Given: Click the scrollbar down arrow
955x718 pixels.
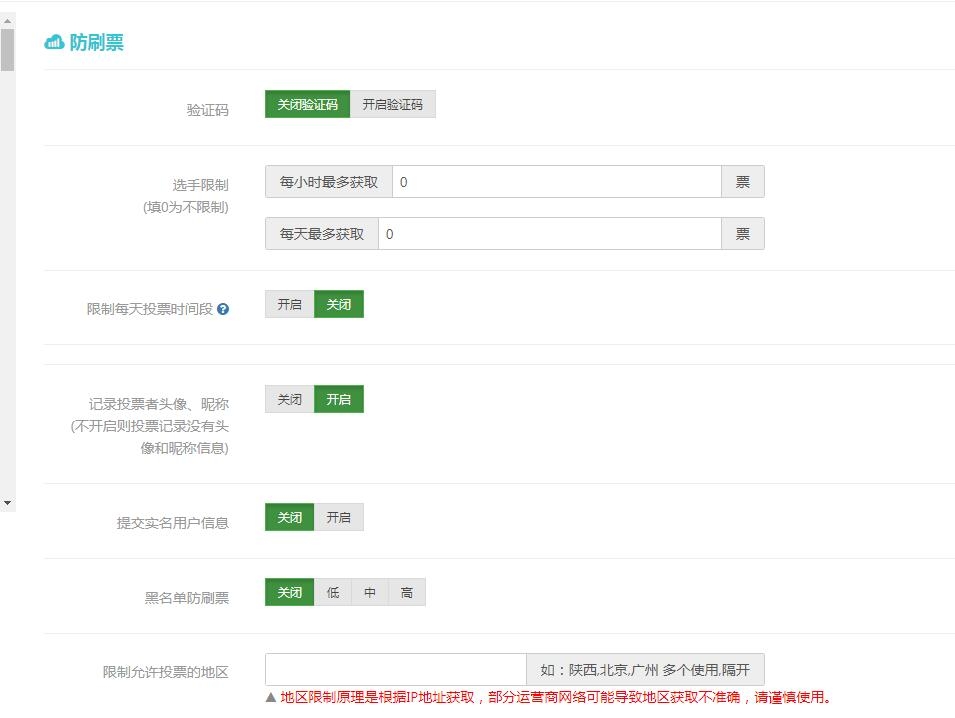Looking at the screenshot, I should [7, 502].
